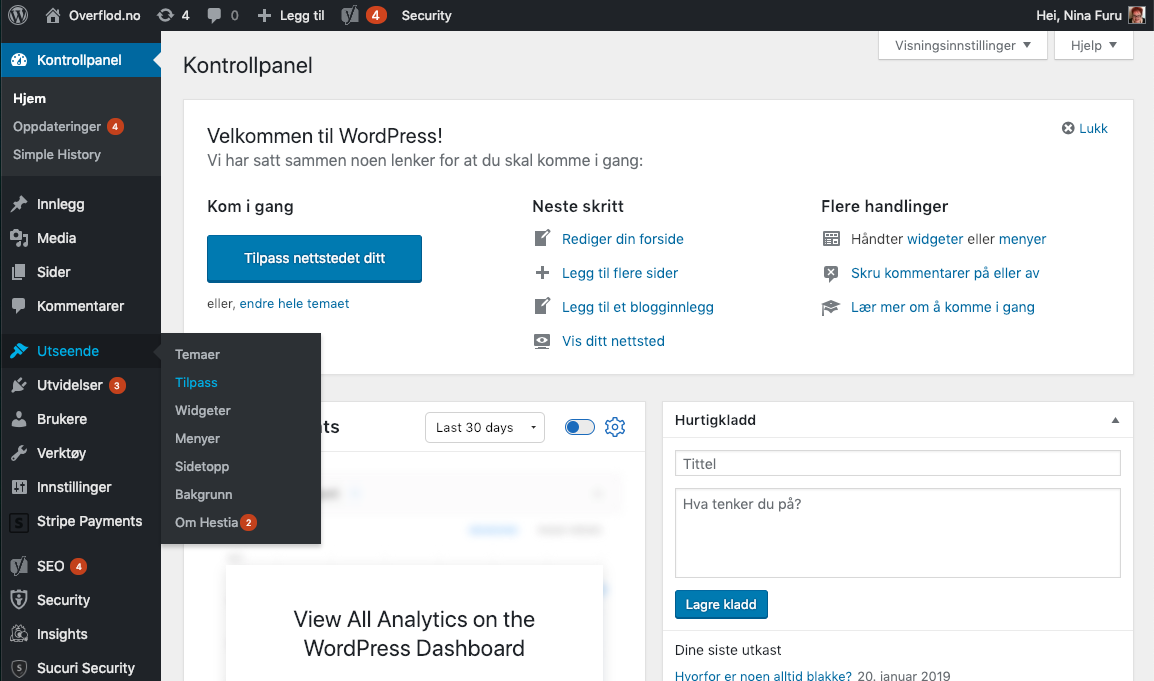Click the Security shield icon in sidebar

click(19, 600)
